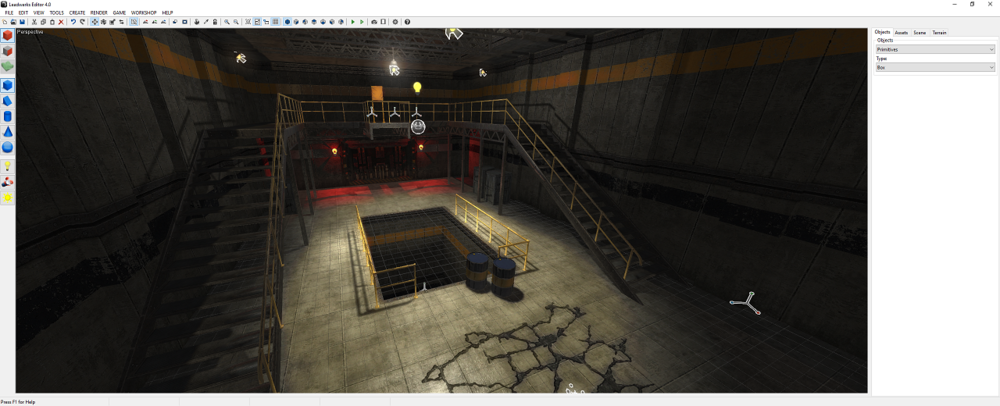Open the WORKSHOP menu
1000x406 pixels.
coord(143,13)
